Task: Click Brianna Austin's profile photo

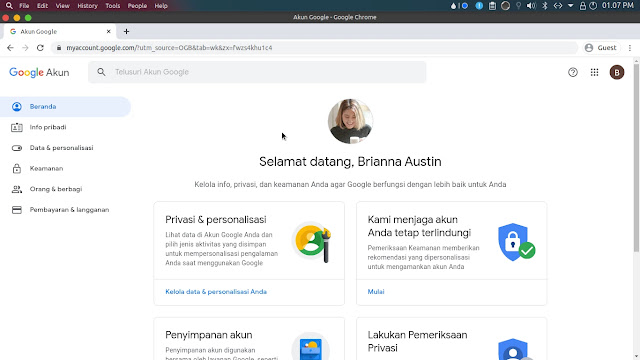Action: pyautogui.click(x=350, y=121)
